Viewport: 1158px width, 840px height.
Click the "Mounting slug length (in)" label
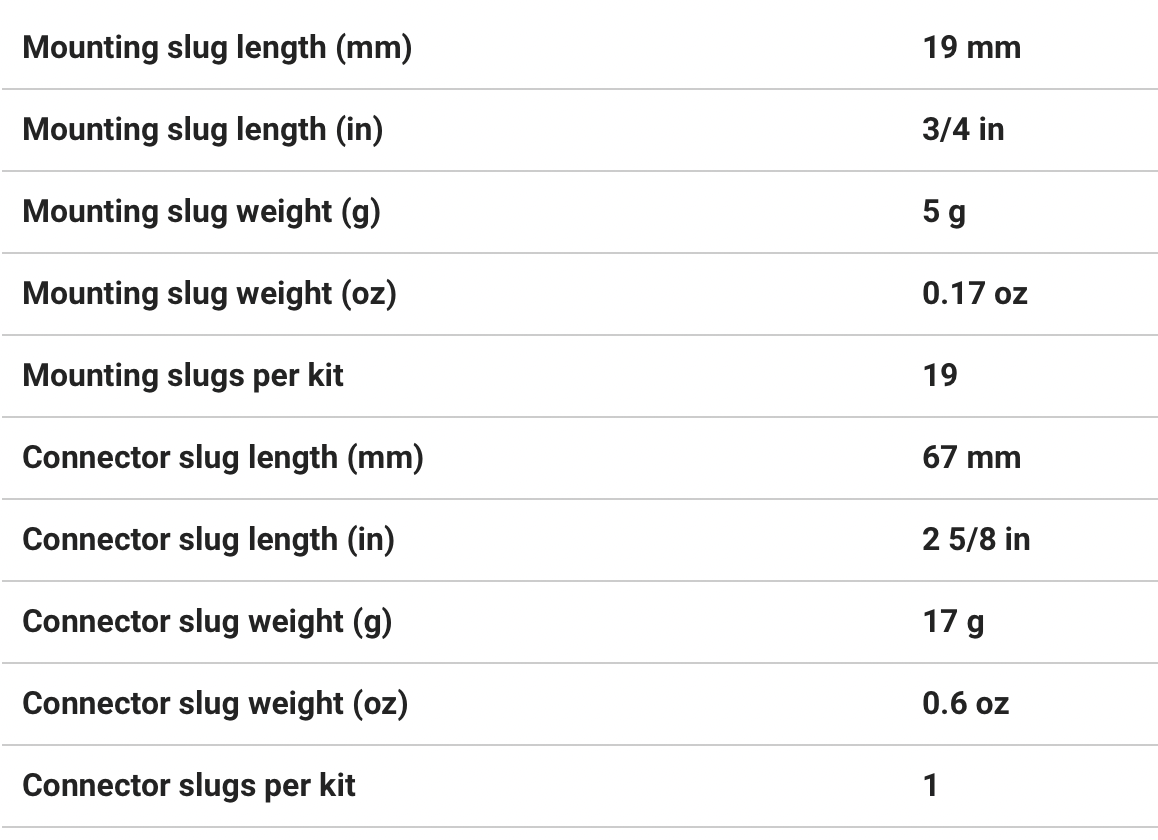[202, 130]
